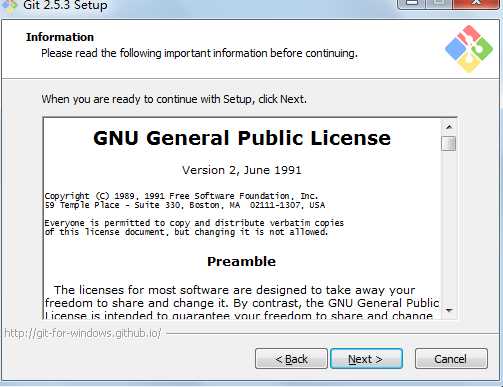Click the 'Information' header title
This screenshot has width=503, height=387.
(60, 37)
